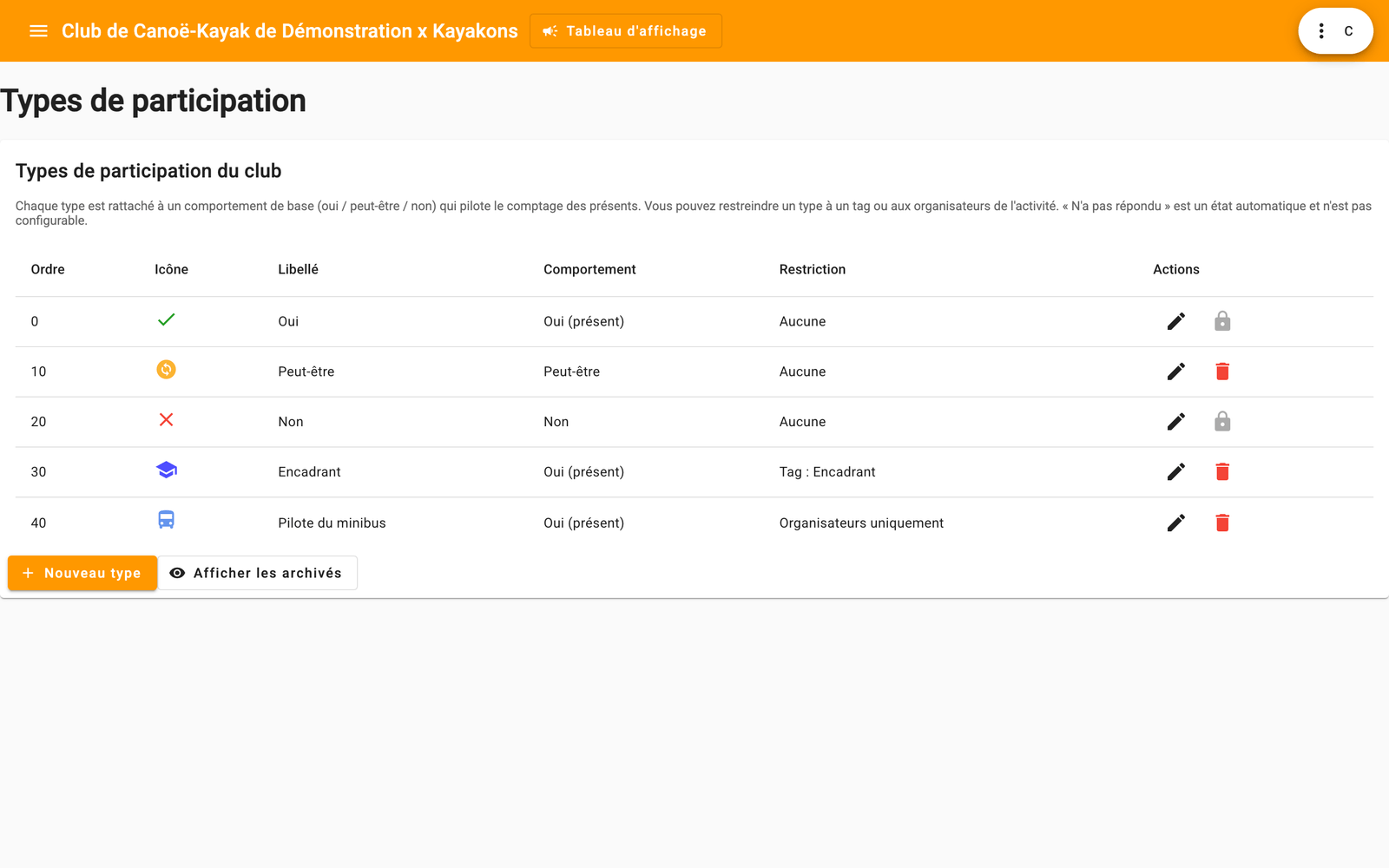Edit the Oui participation type
The image size is (1389, 868).
[1176, 321]
